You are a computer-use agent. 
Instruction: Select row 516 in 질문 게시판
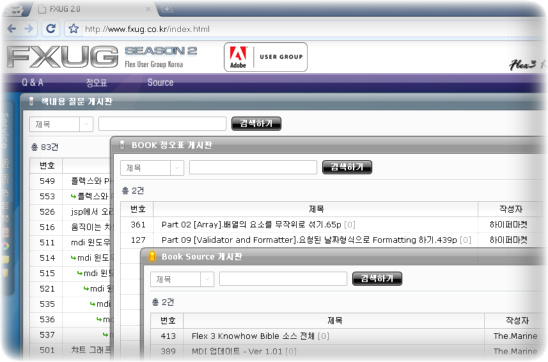coord(70,227)
